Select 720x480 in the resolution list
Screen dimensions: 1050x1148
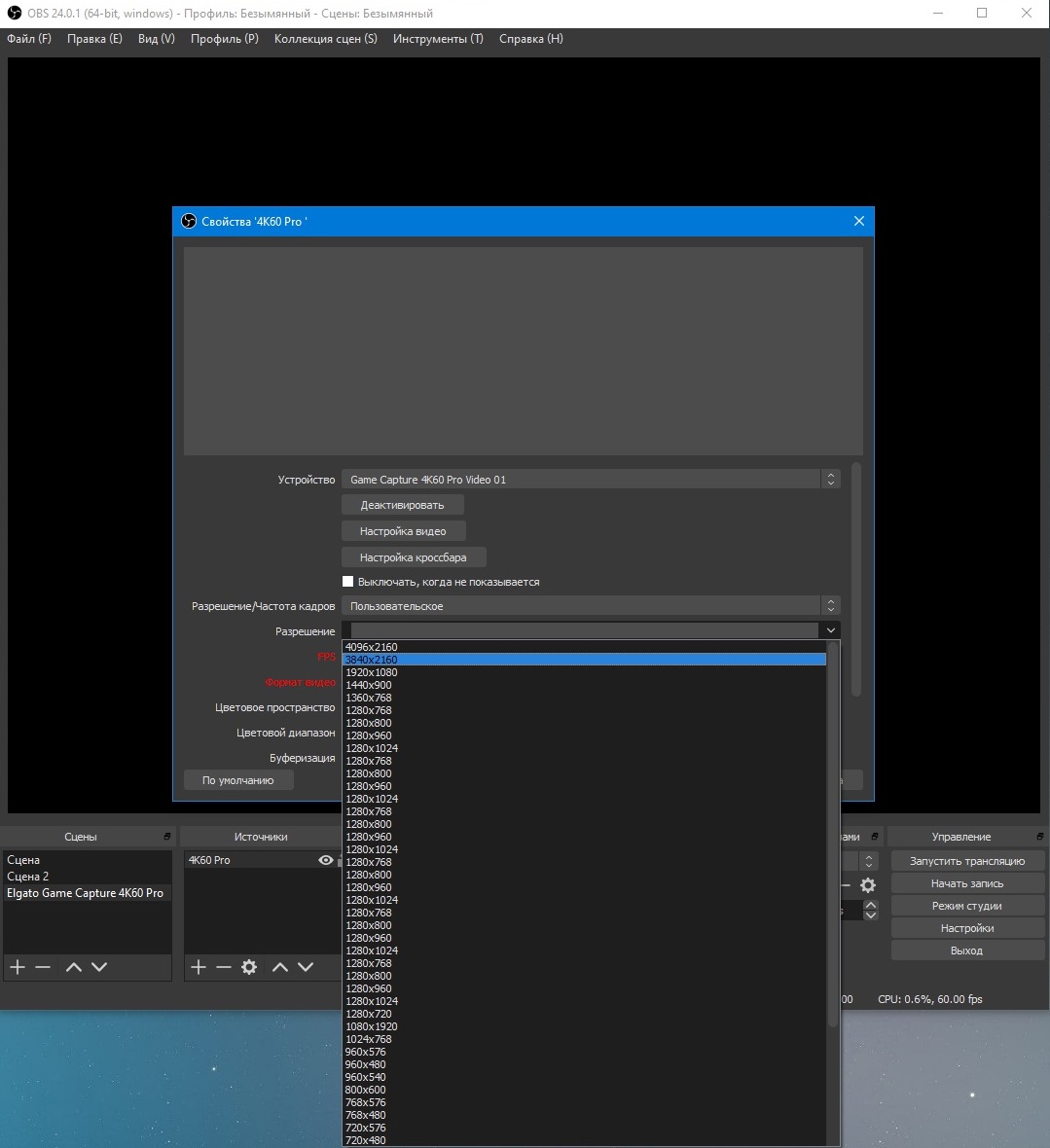click(x=584, y=1140)
